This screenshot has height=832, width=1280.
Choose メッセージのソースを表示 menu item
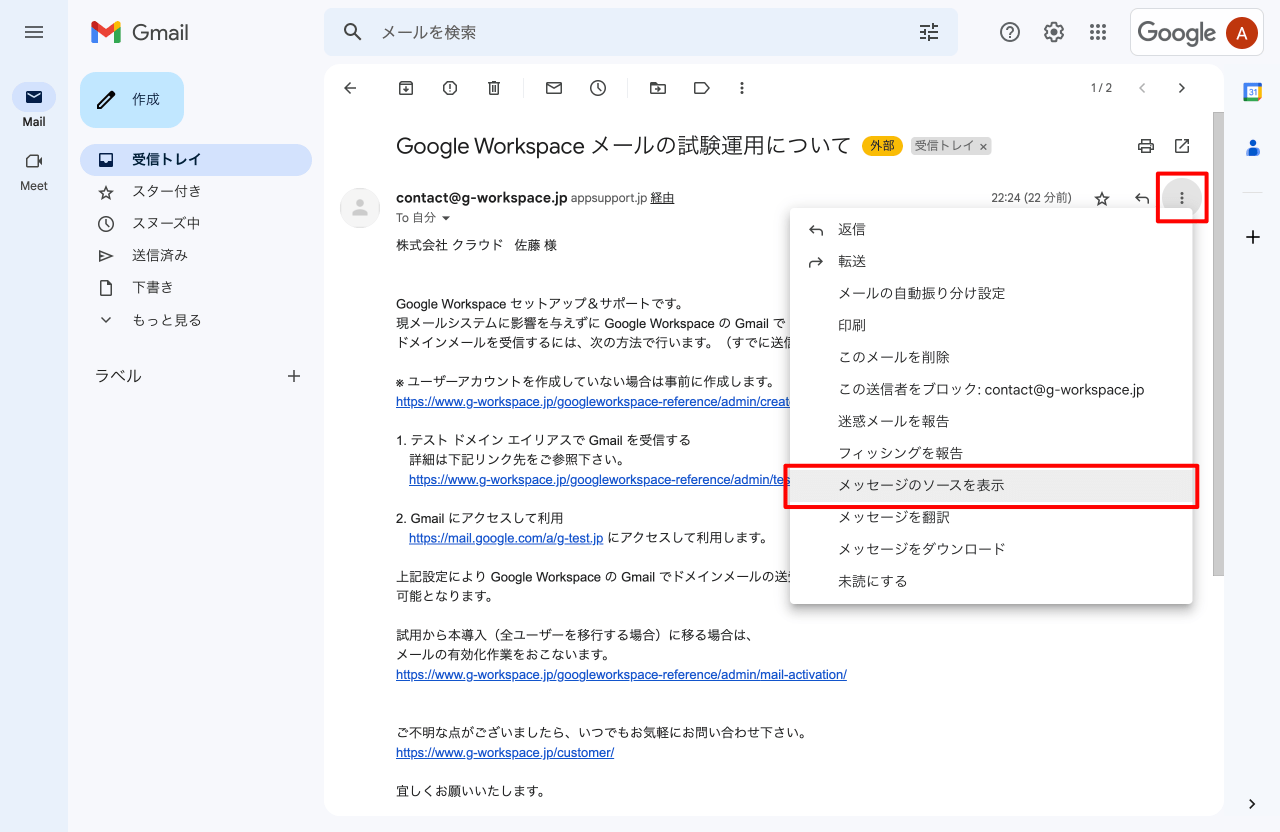(x=991, y=485)
